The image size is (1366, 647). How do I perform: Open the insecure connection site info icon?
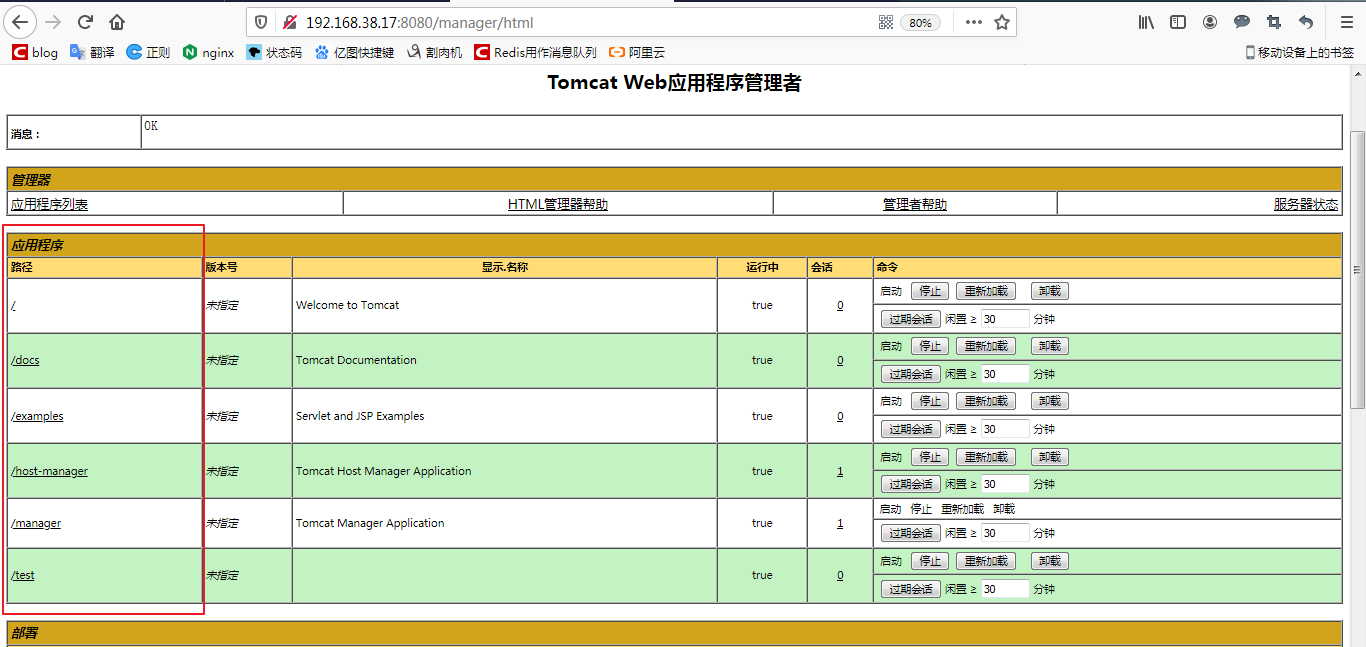pos(290,22)
